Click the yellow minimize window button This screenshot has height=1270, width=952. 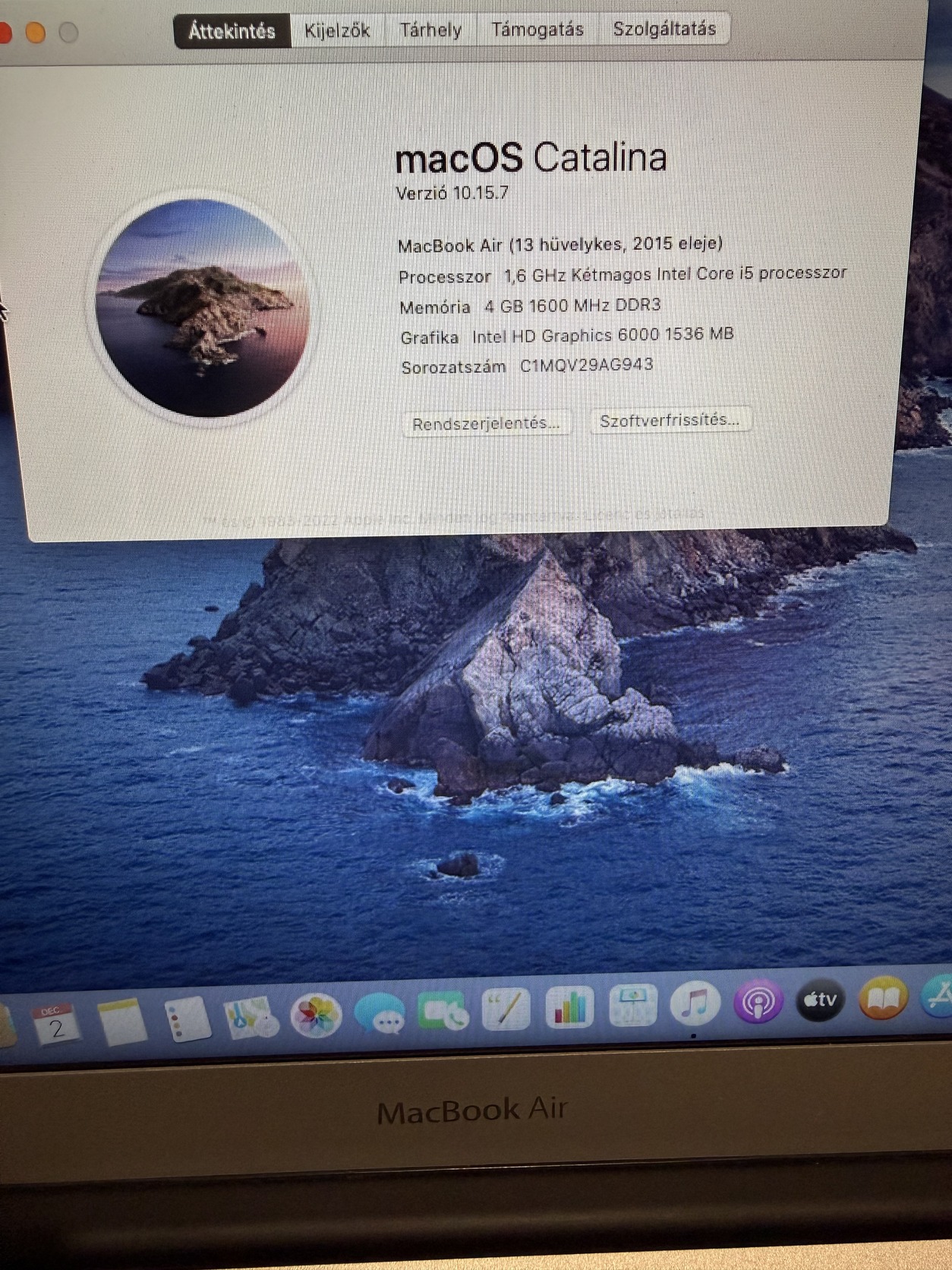click(36, 33)
